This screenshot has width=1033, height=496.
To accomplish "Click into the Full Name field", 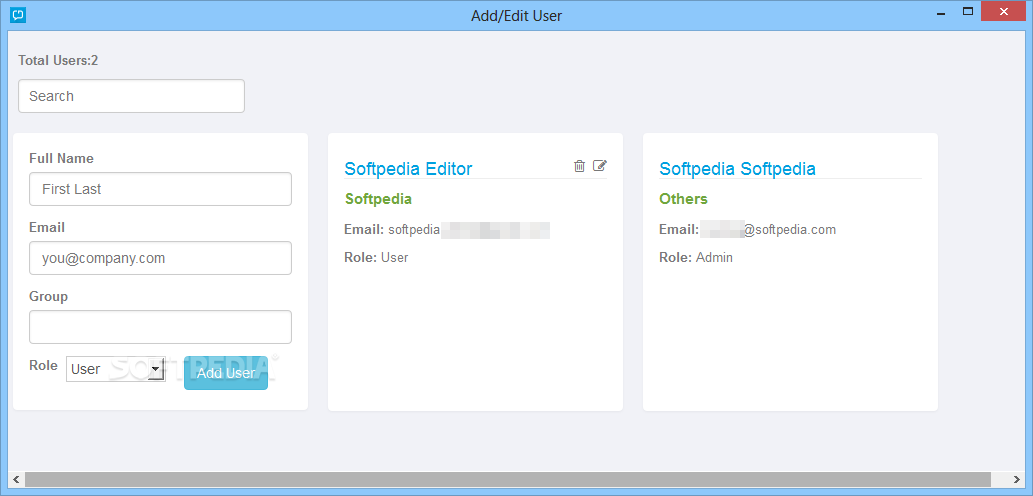I will click(x=160, y=189).
